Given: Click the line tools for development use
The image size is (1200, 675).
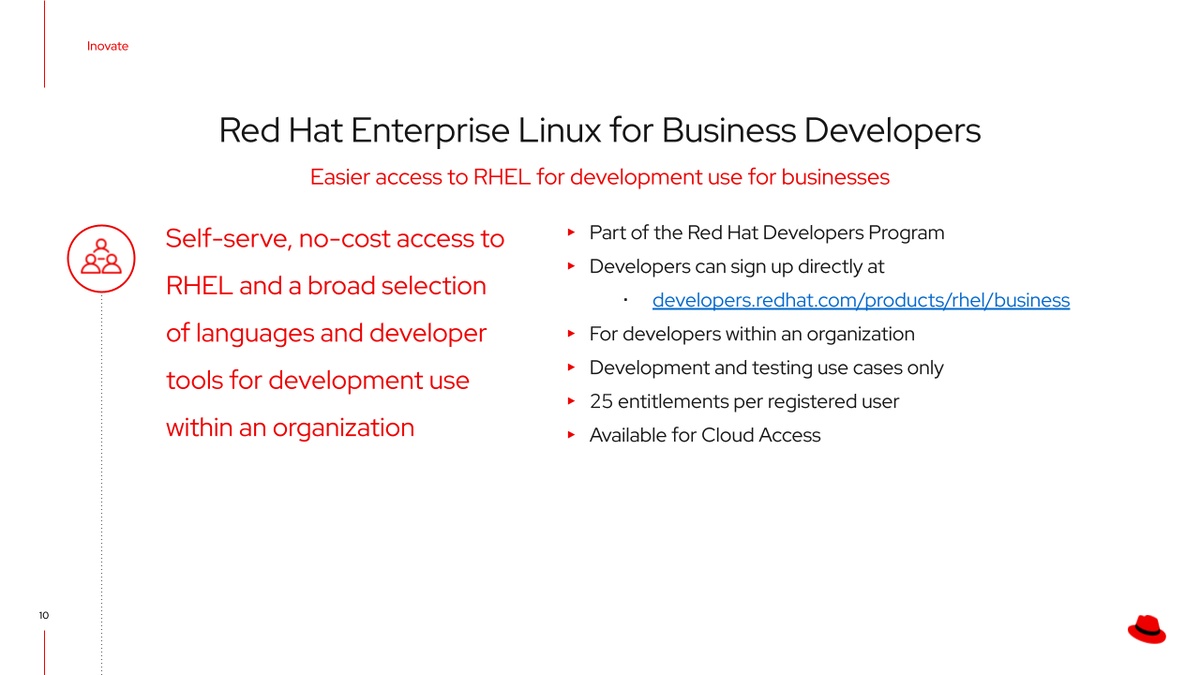Looking at the screenshot, I should (x=317, y=380).
